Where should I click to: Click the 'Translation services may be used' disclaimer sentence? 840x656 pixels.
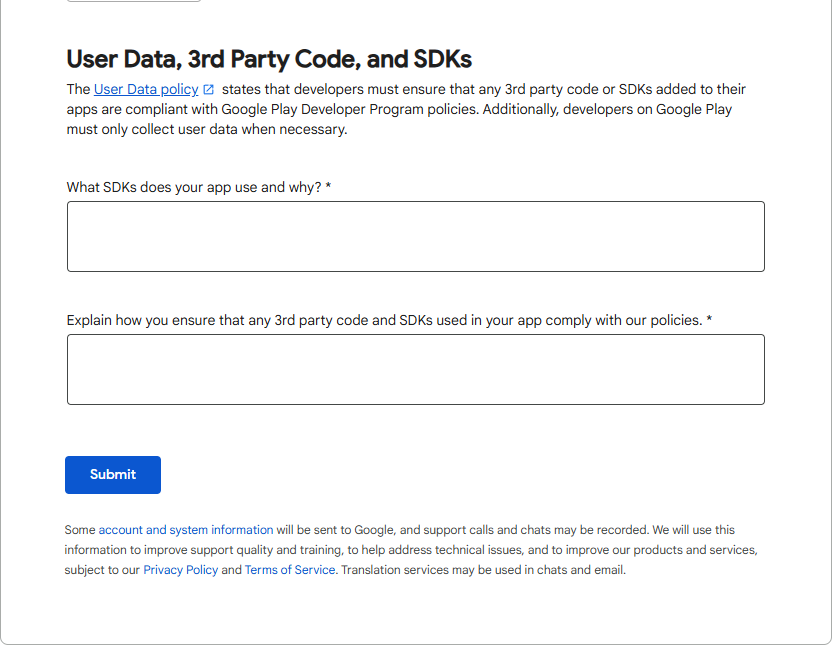pyautogui.click(x=483, y=570)
